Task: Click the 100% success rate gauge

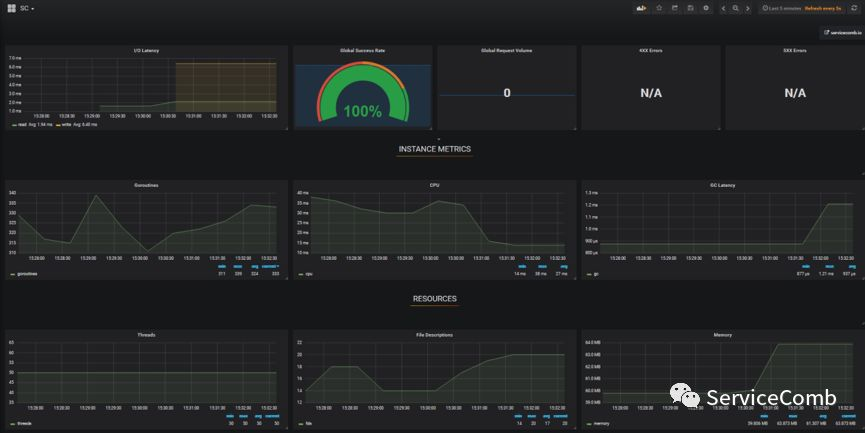Action: pyautogui.click(x=362, y=94)
